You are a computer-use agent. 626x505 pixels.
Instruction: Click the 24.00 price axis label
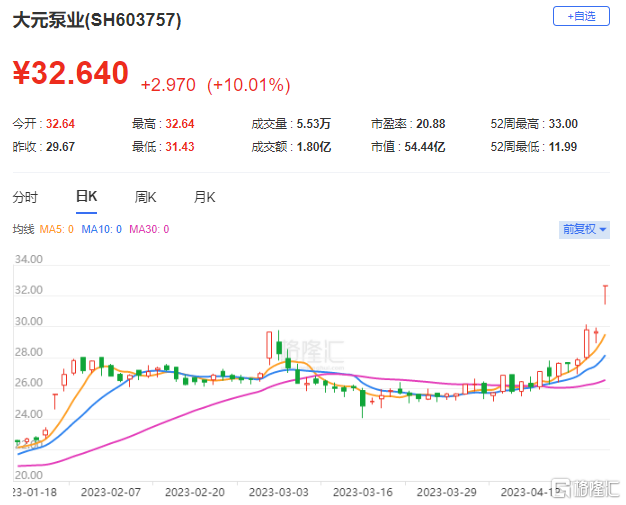pos(29,414)
